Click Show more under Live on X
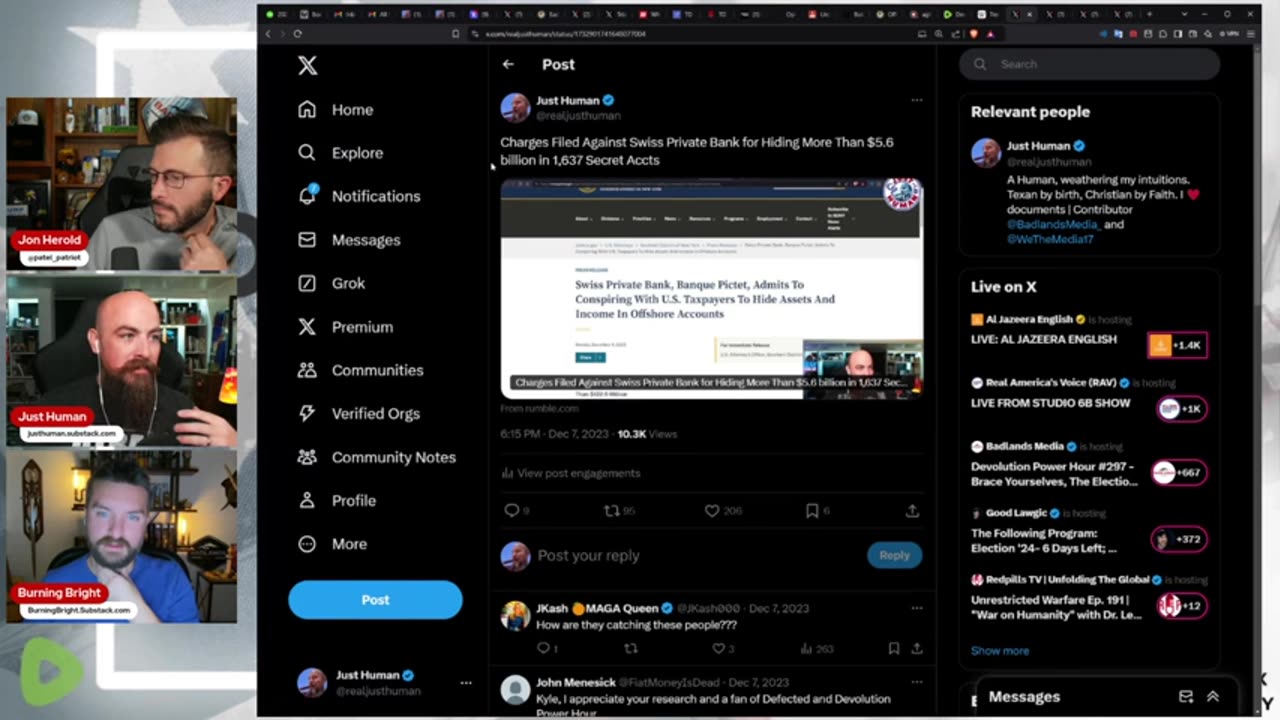Viewport: 1280px width, 720px height. point(1000,650)
